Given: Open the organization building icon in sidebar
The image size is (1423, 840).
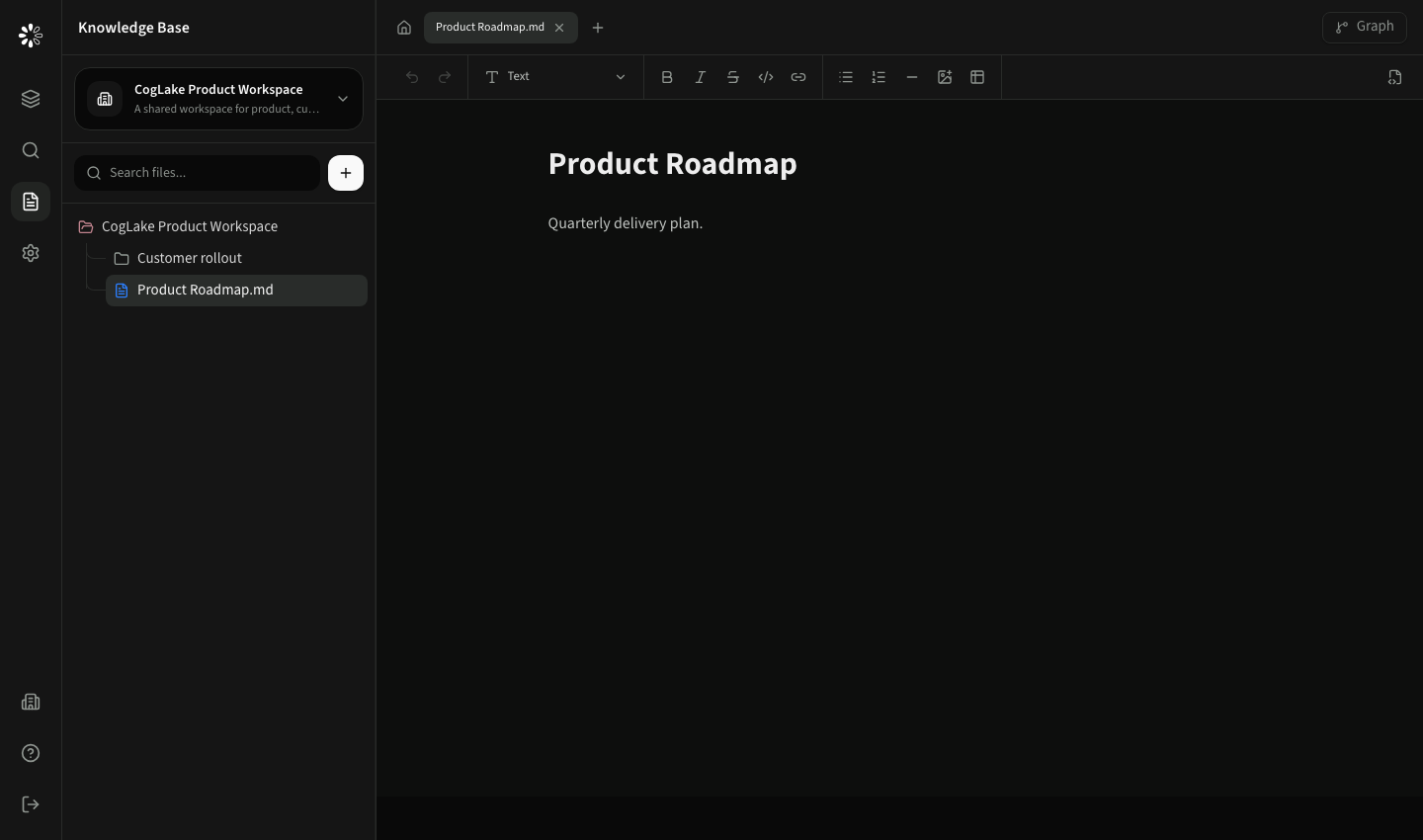Looking at the screenshot, I should tap(31, 702).
